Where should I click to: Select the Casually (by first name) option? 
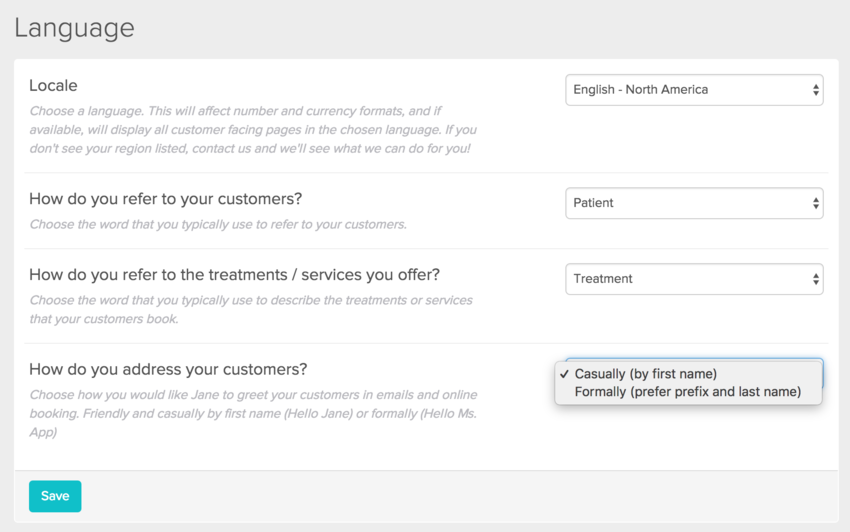coord(646,374)
